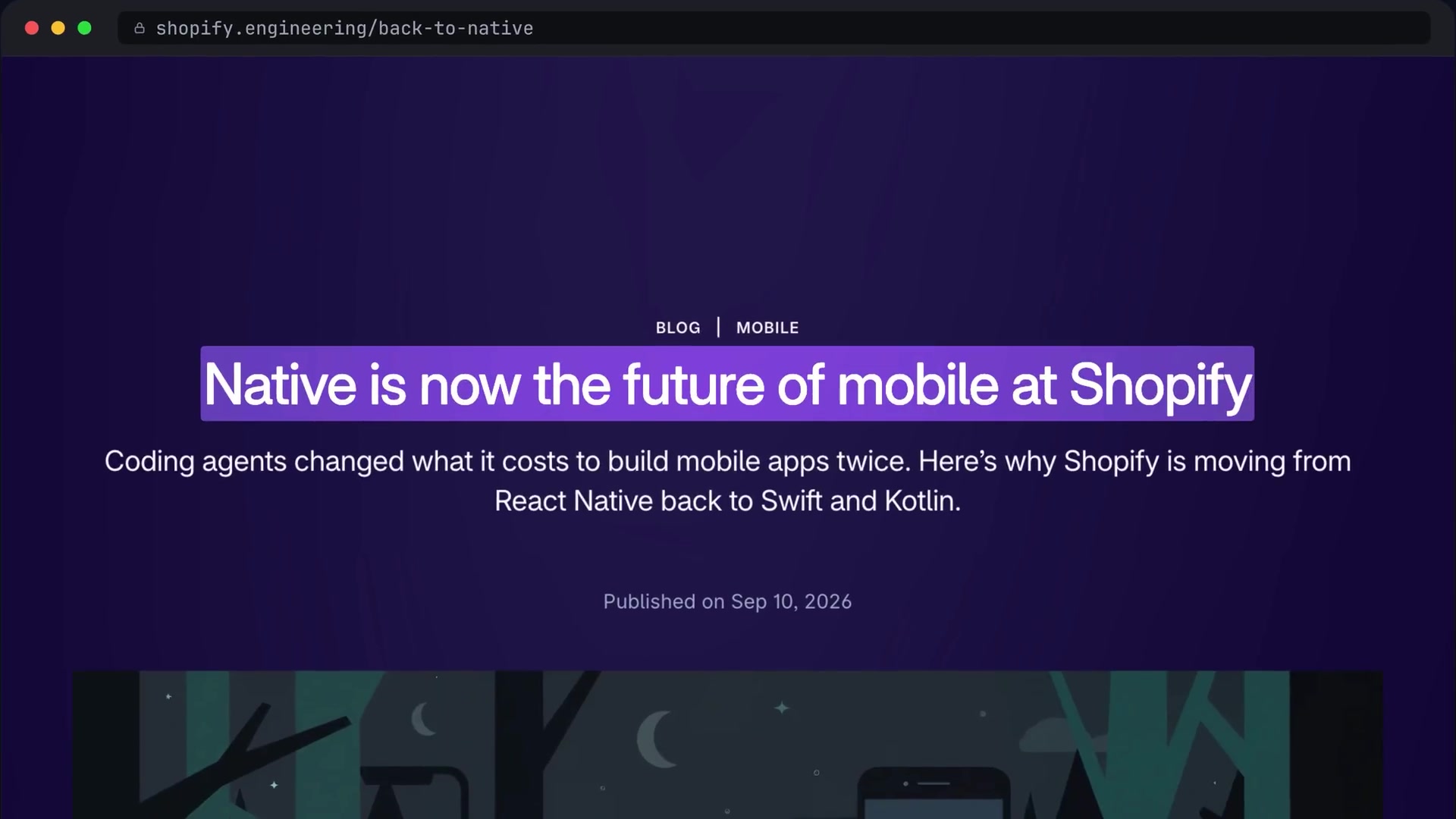Click the green maximize window button
Viewport: 1456px width, 819px height.
(x=84, y=28)
